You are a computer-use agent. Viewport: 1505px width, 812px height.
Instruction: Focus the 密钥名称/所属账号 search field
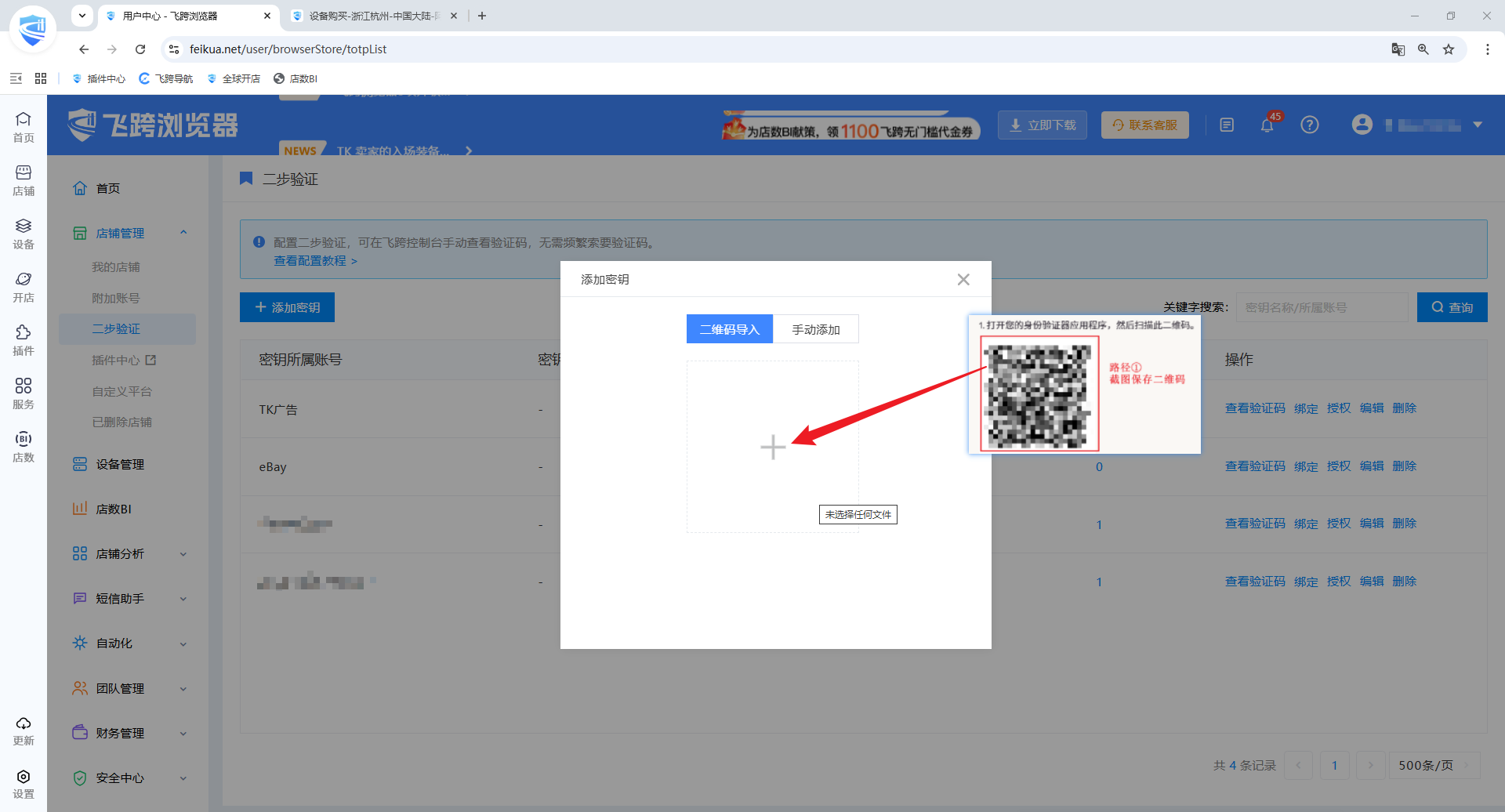pyautogui.click(x=1322, y=307)
